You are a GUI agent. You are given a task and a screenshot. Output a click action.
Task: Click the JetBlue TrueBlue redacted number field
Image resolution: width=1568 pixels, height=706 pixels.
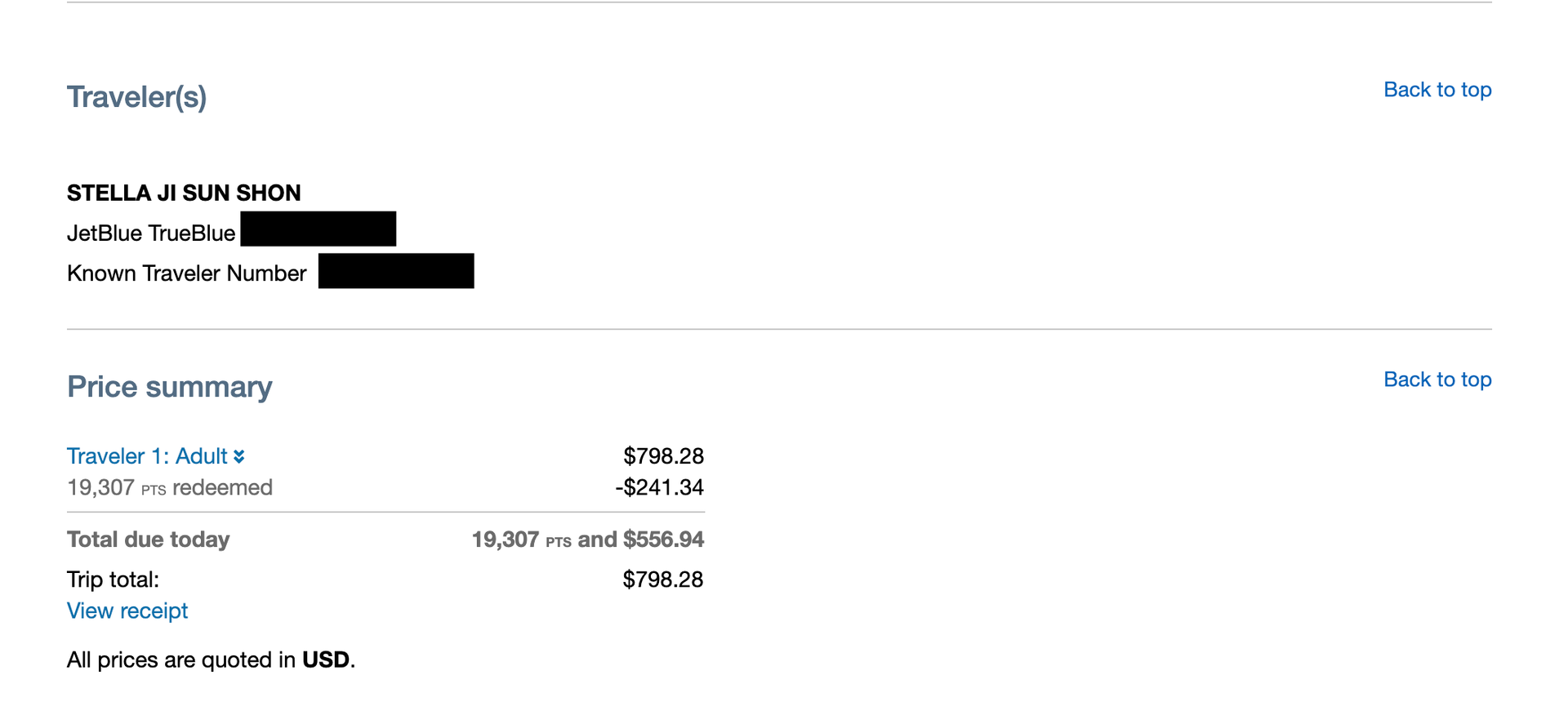point(318,229)
